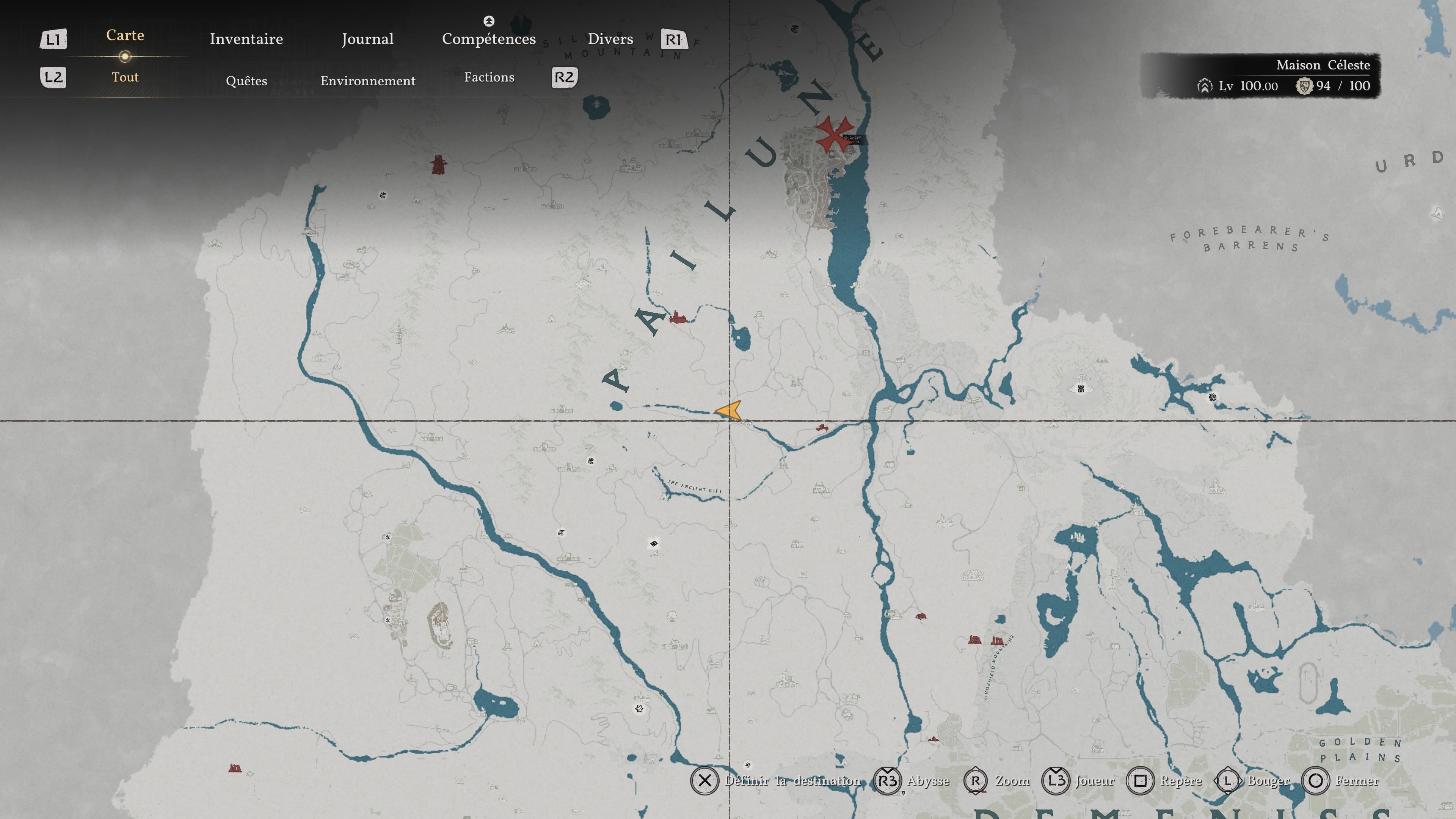Switch to the Factions filter

[490, 77]
